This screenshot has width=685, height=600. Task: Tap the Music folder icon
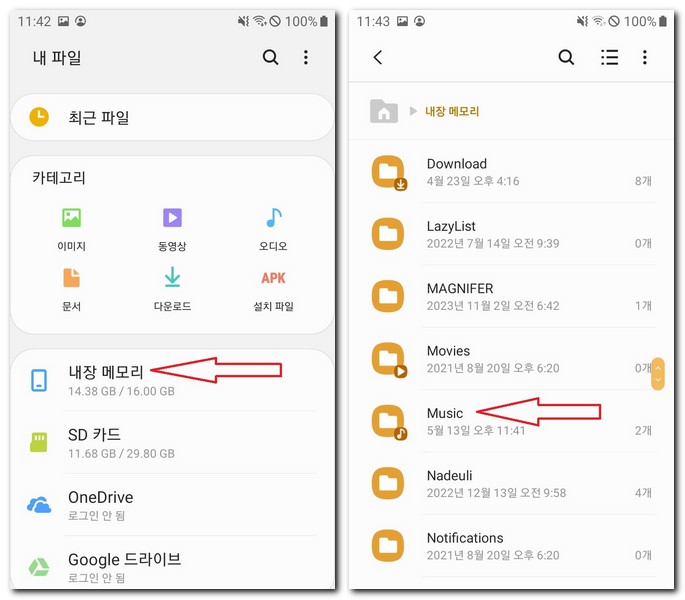[x=388, y=422]
